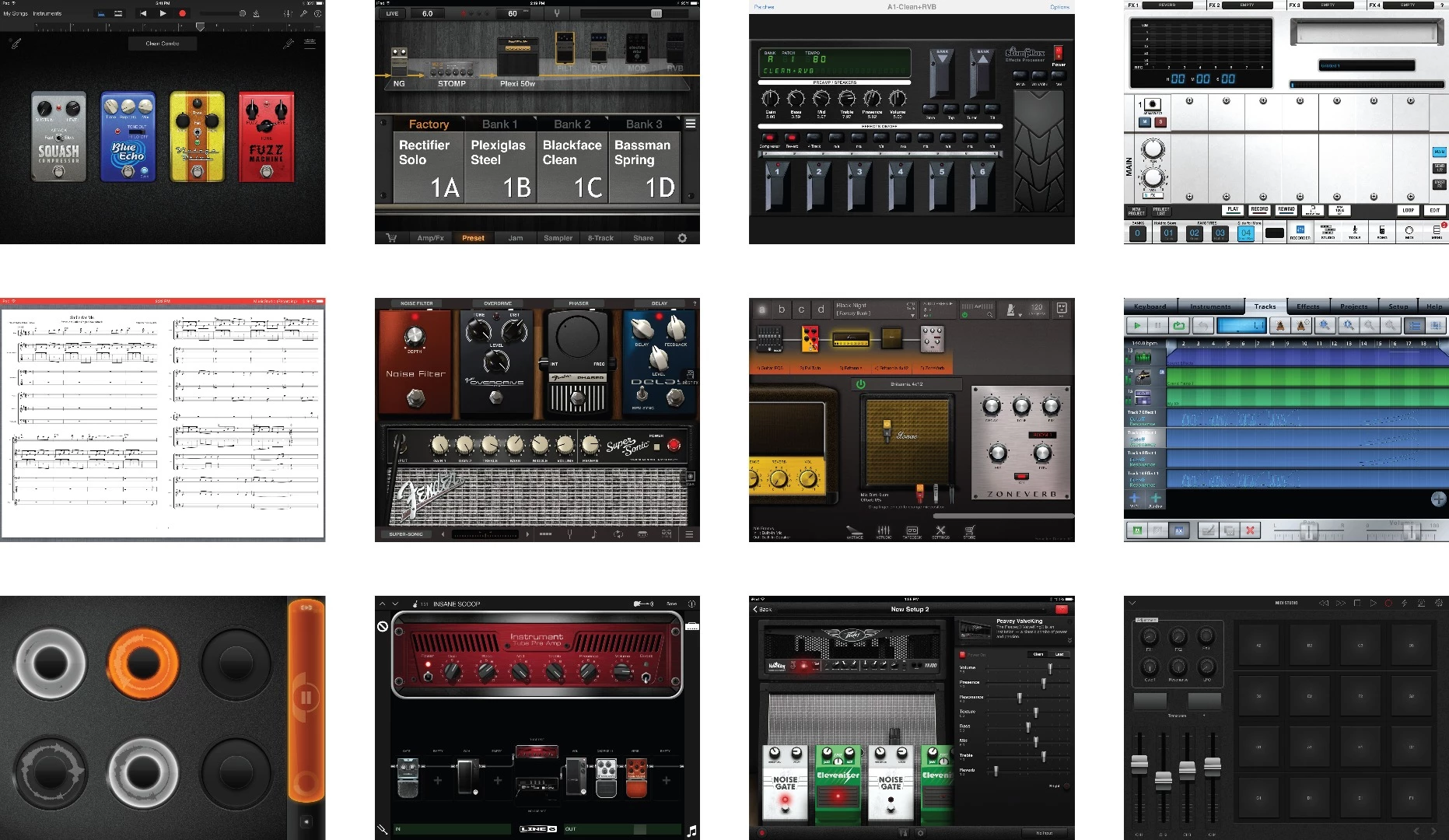1449x840 pixels.
Task: Go to next preset chevron in Line 6
Action: click(x=395, y=604)
